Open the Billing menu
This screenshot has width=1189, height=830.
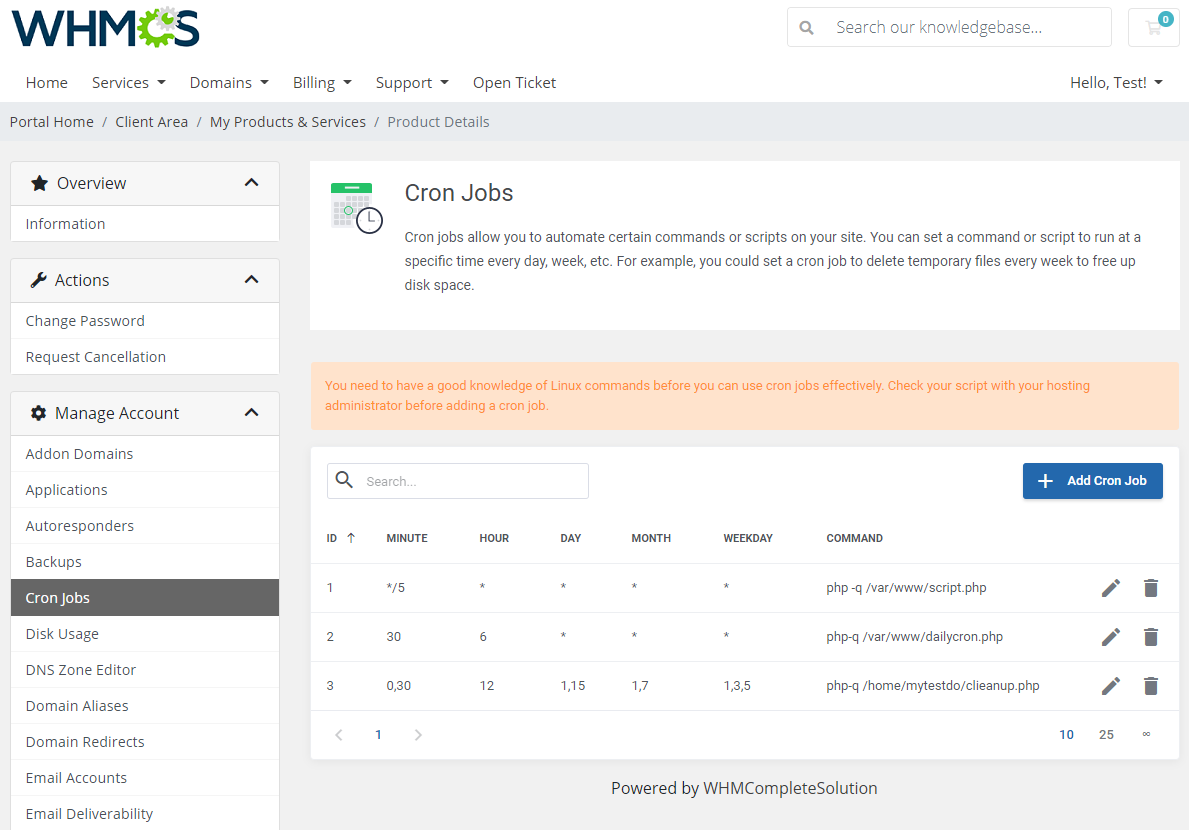[x=321, y=82]
